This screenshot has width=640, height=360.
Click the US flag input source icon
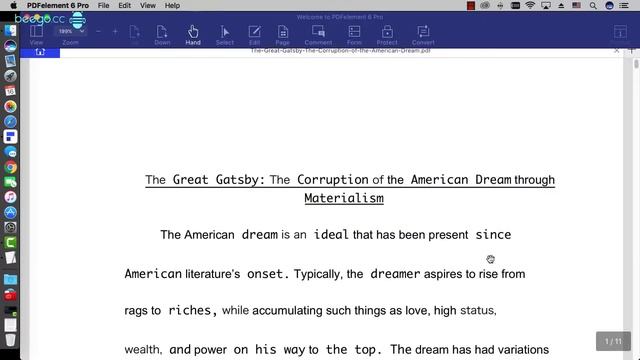pyautogui.click(x=576, y=5)
